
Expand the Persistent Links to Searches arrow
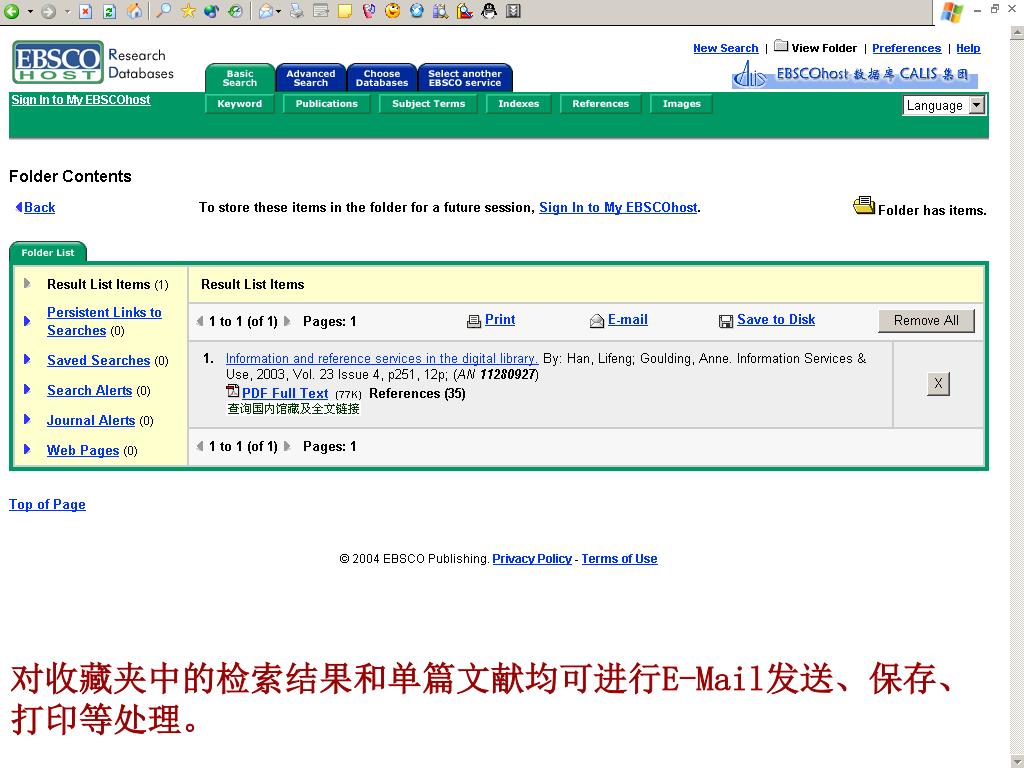coord(27,321)
